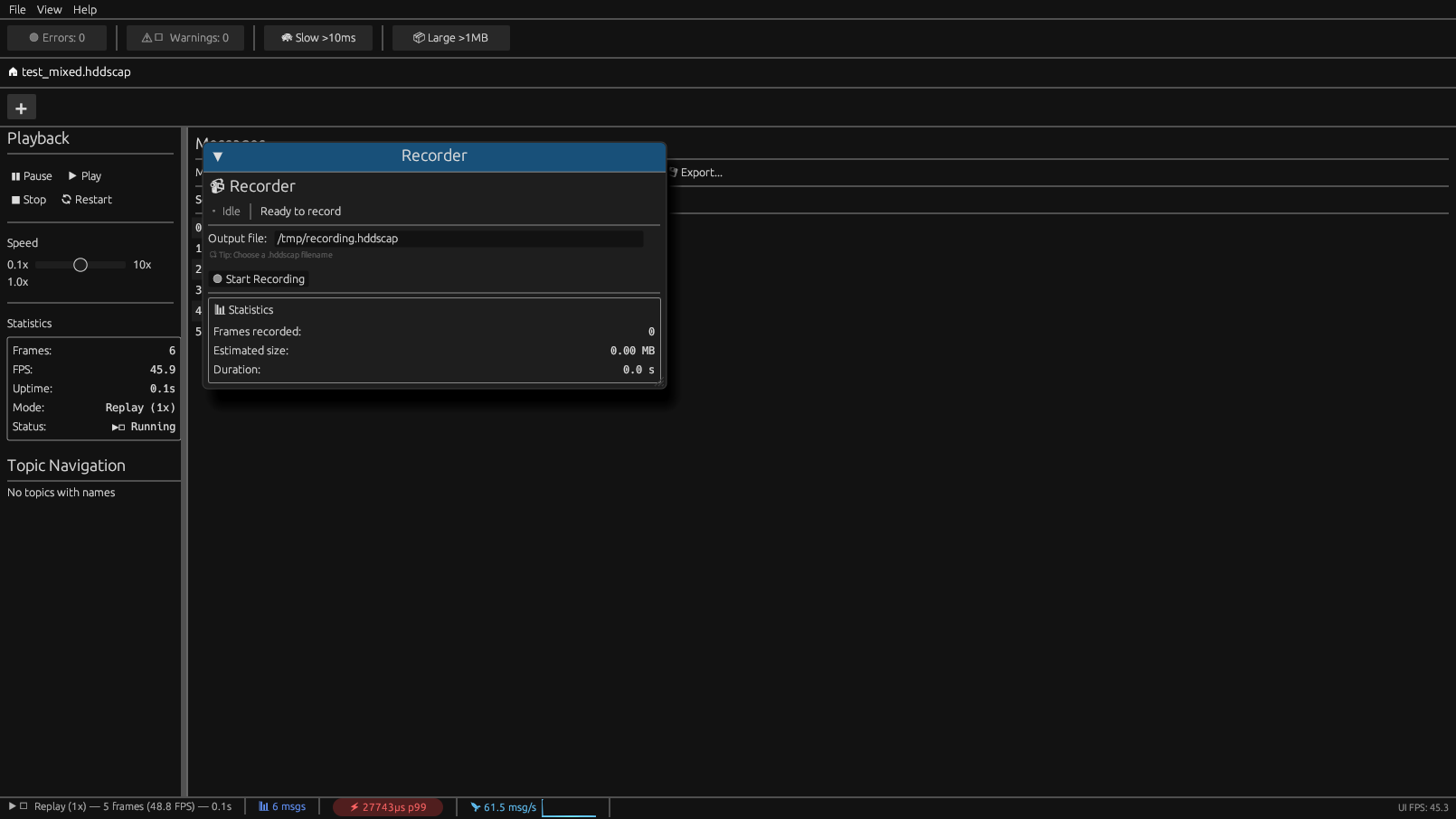Toggle the Warnings: 0 filter

coord(185,38)
